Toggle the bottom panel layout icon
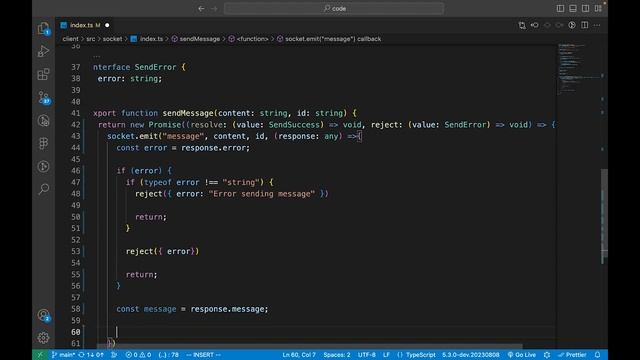The width and height of the screenshot is (640, 360). click(573, 8)
